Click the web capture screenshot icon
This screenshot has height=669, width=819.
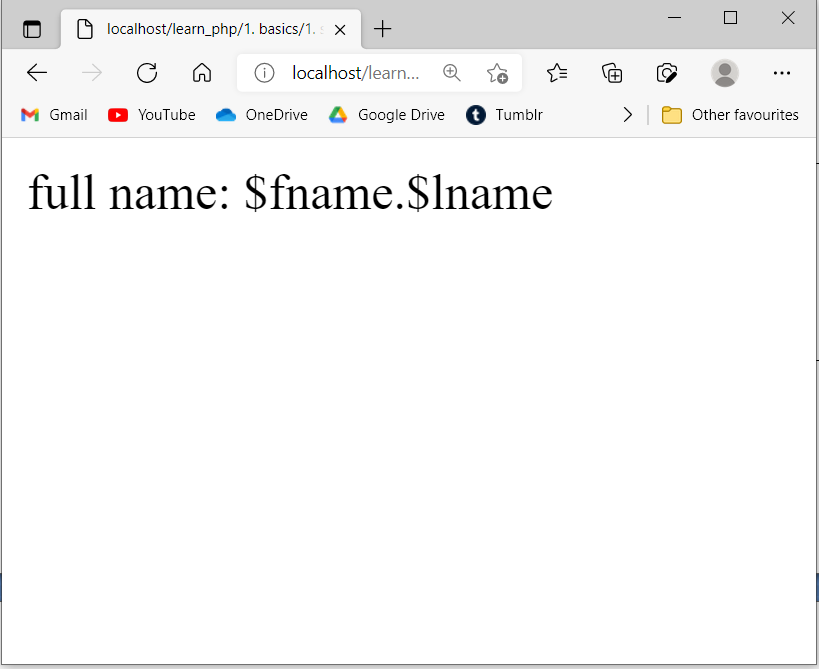[667, 73]
